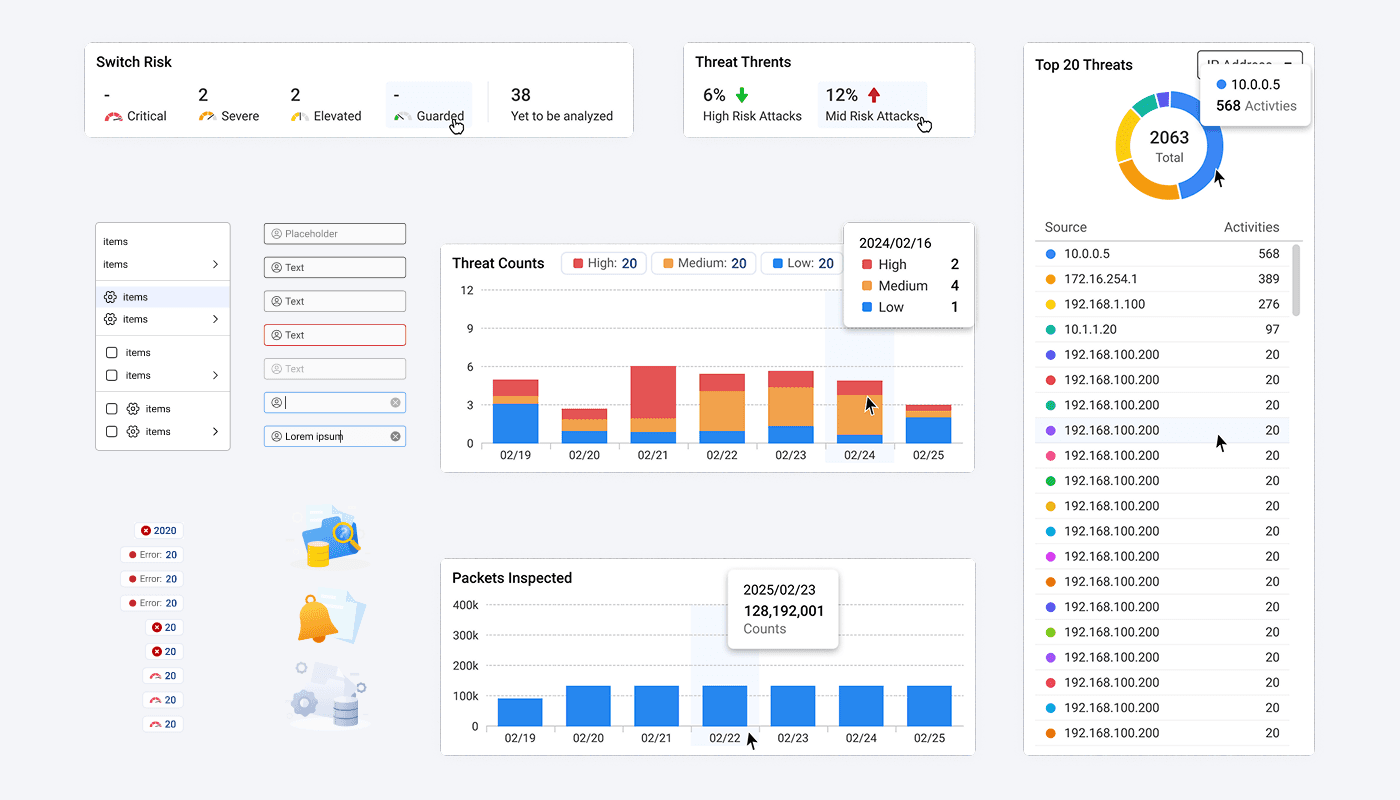Click 02/19 bar in Packets Inspected chart
Screen dimensions: 1400x800
point(520,712)
